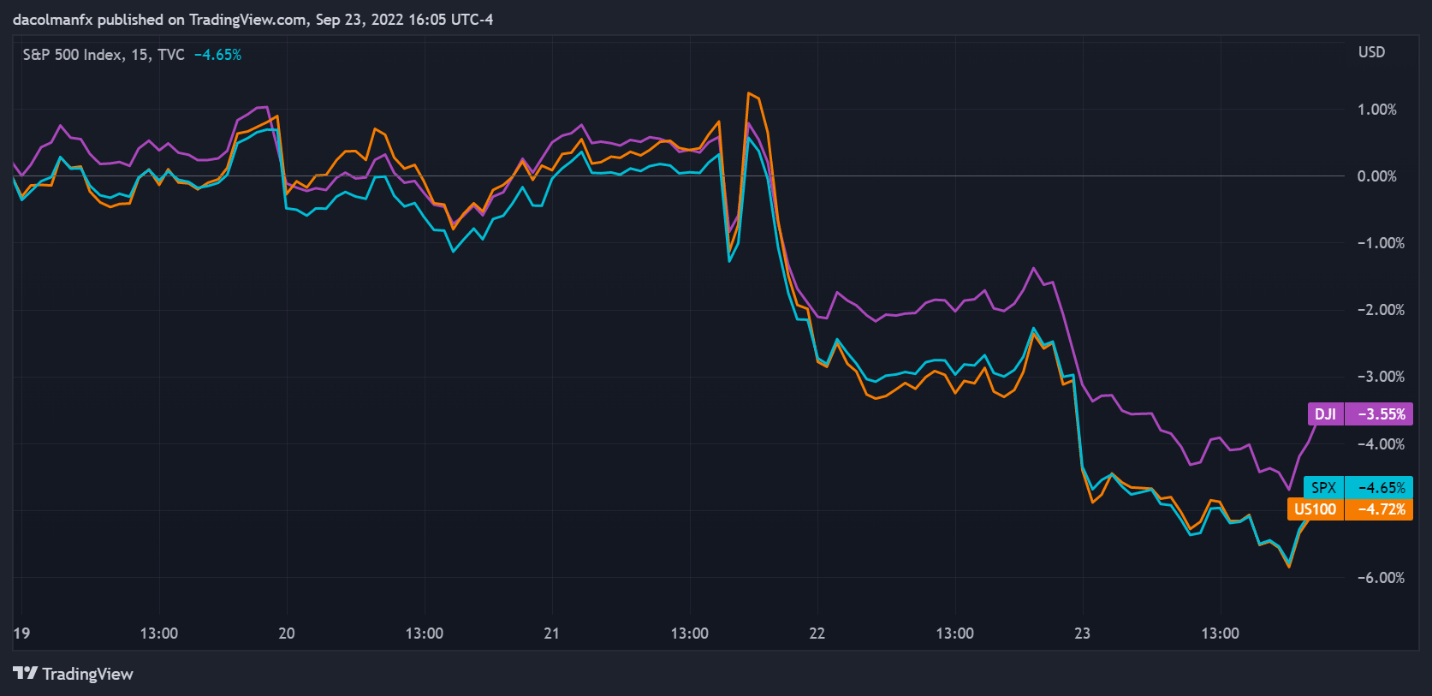Select the DJI series label
Image resolution: width=1432 pixels, height=696 pixels.
pyautogui.click(x=1324, y=413)
